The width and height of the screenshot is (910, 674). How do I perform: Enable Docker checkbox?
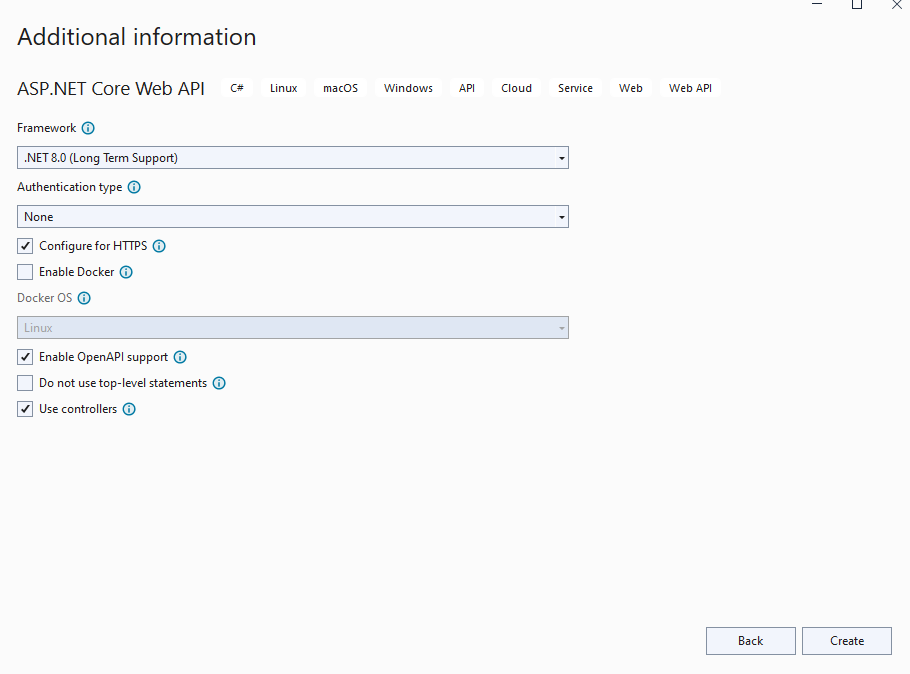25,272
